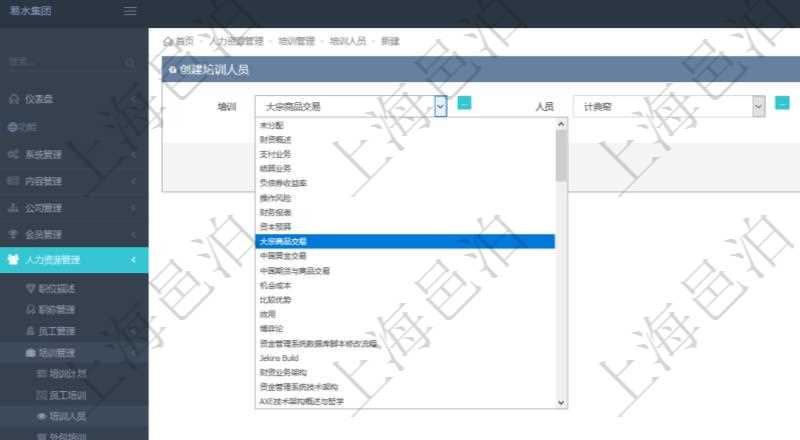Screen dimensions: 800x440
Task: Click the 培训 dropdown arrow button
Action: [441, 106]
